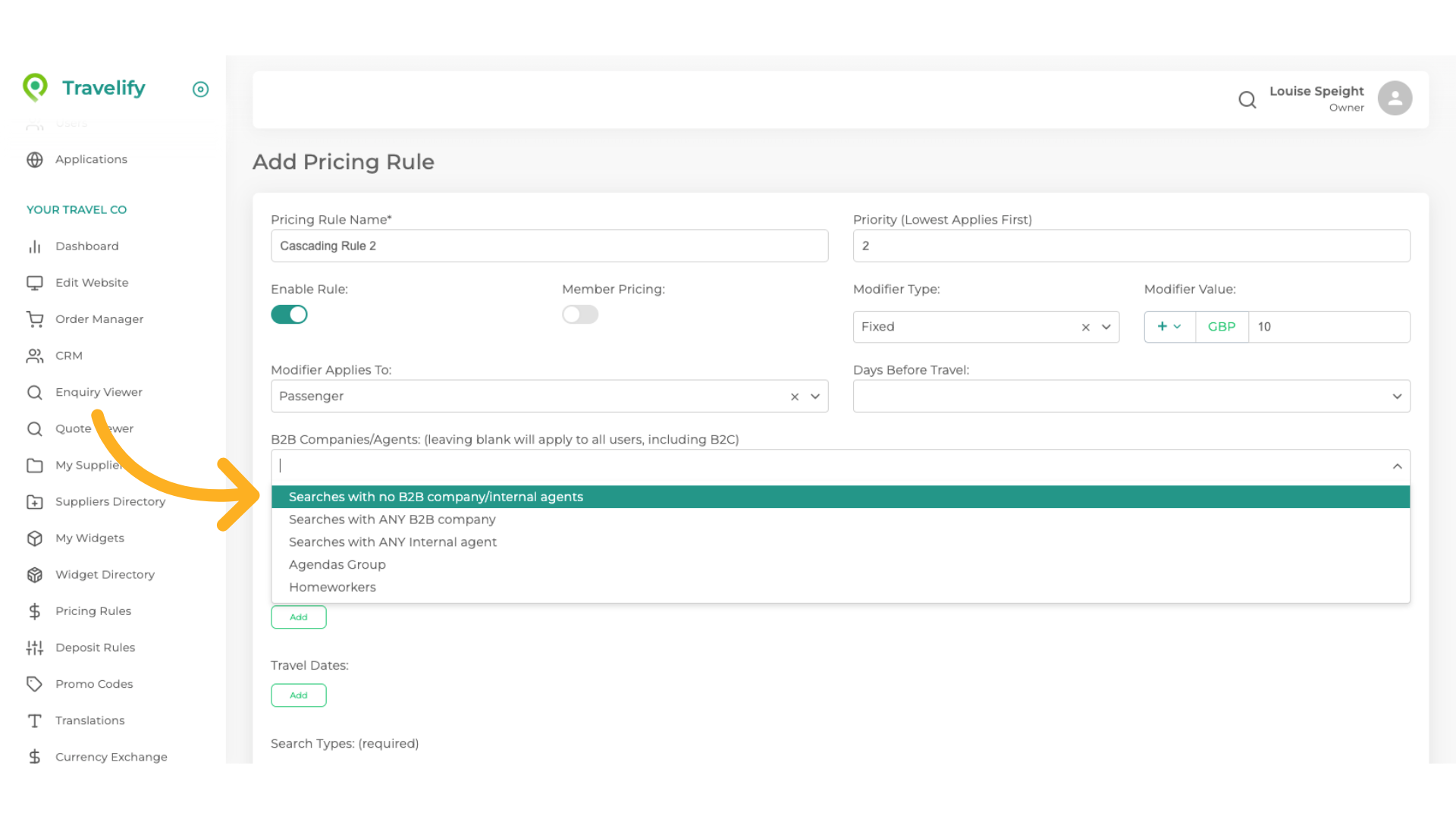
Task: Open Promo Codes tag icon
Action: coord(35,684)
